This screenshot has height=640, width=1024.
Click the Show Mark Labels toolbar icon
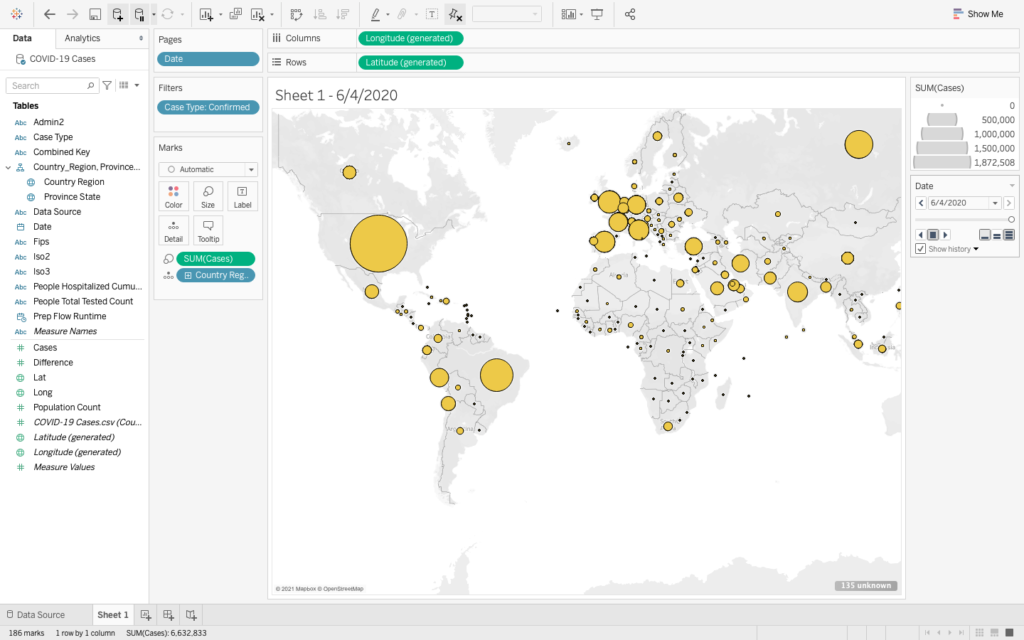434,14
